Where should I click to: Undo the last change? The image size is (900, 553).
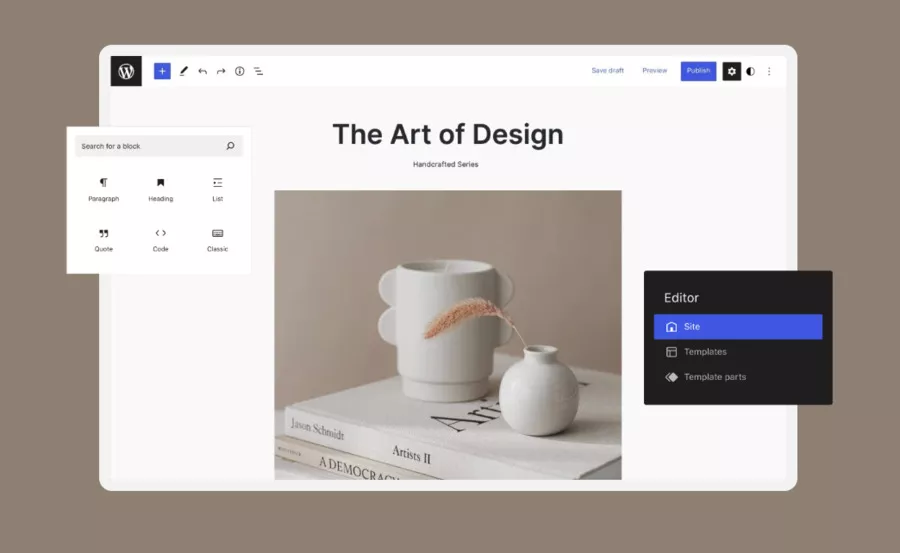[x=203, y=71]
